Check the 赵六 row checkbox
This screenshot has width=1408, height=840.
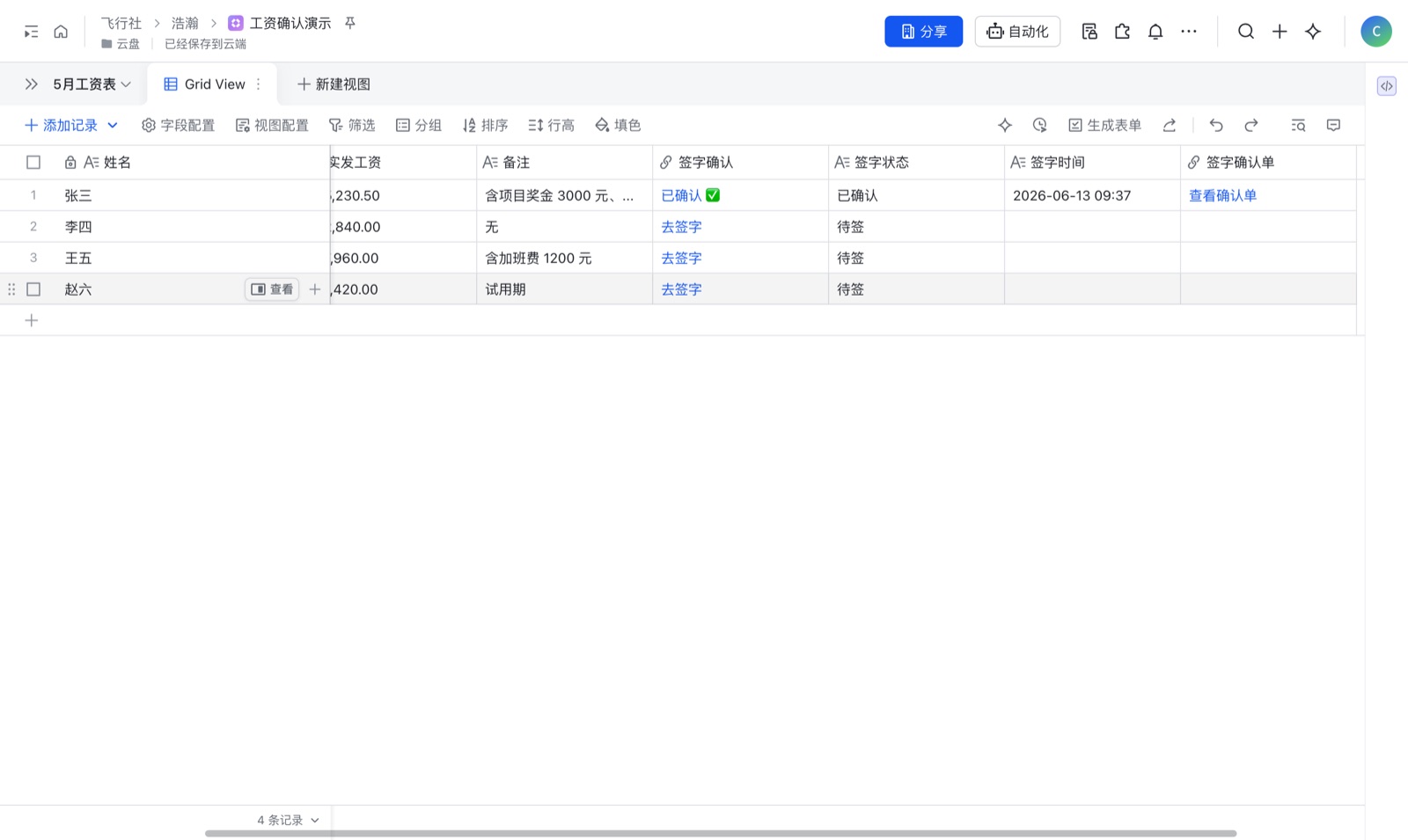point(33,289)
